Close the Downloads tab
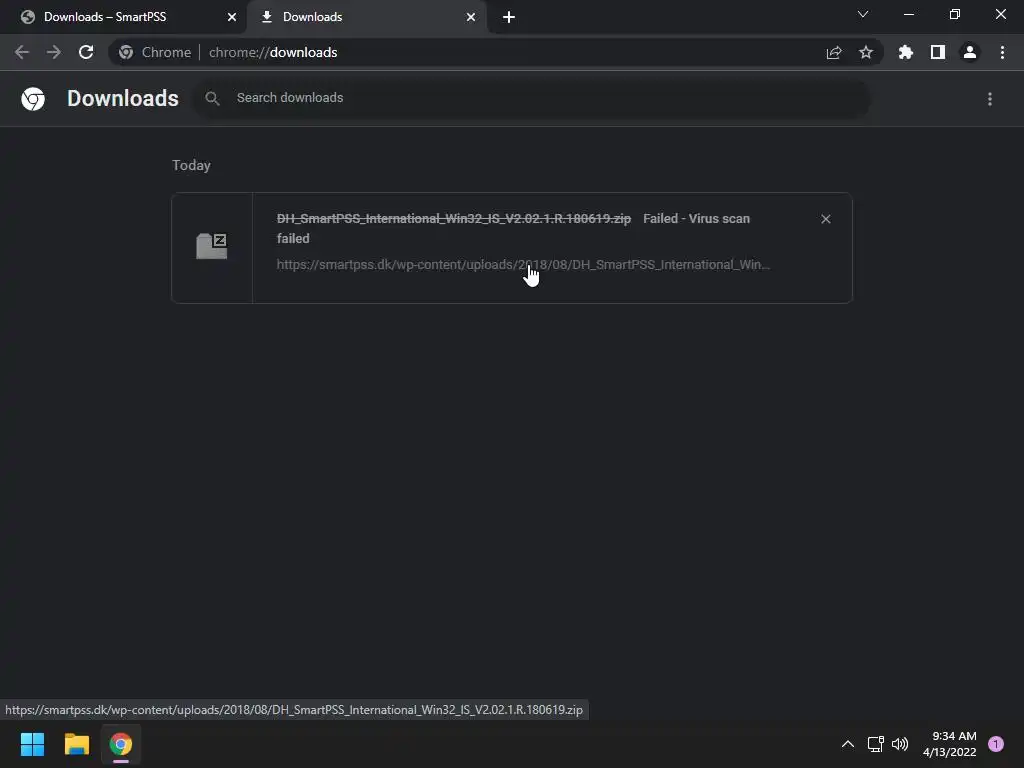Image resolution: width=1024 pixels, height=768 pixels. click(x=471, y=17)
